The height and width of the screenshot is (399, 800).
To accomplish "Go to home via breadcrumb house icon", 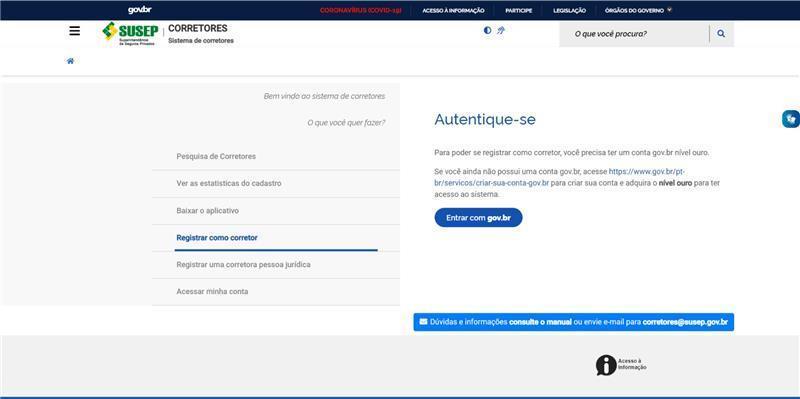I will [70, 61].
